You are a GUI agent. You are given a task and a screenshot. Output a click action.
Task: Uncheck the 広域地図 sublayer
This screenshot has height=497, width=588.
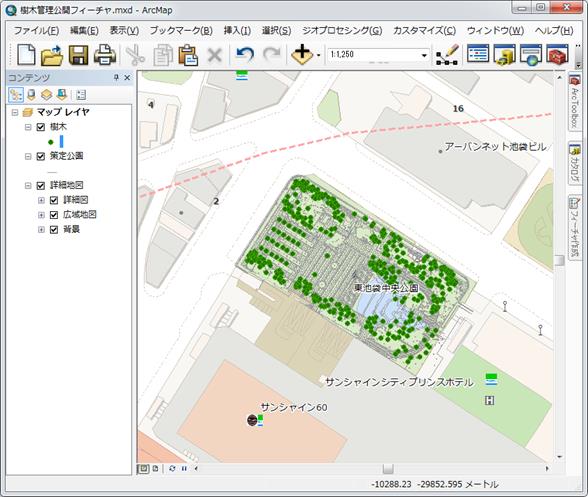coord(54,215)
